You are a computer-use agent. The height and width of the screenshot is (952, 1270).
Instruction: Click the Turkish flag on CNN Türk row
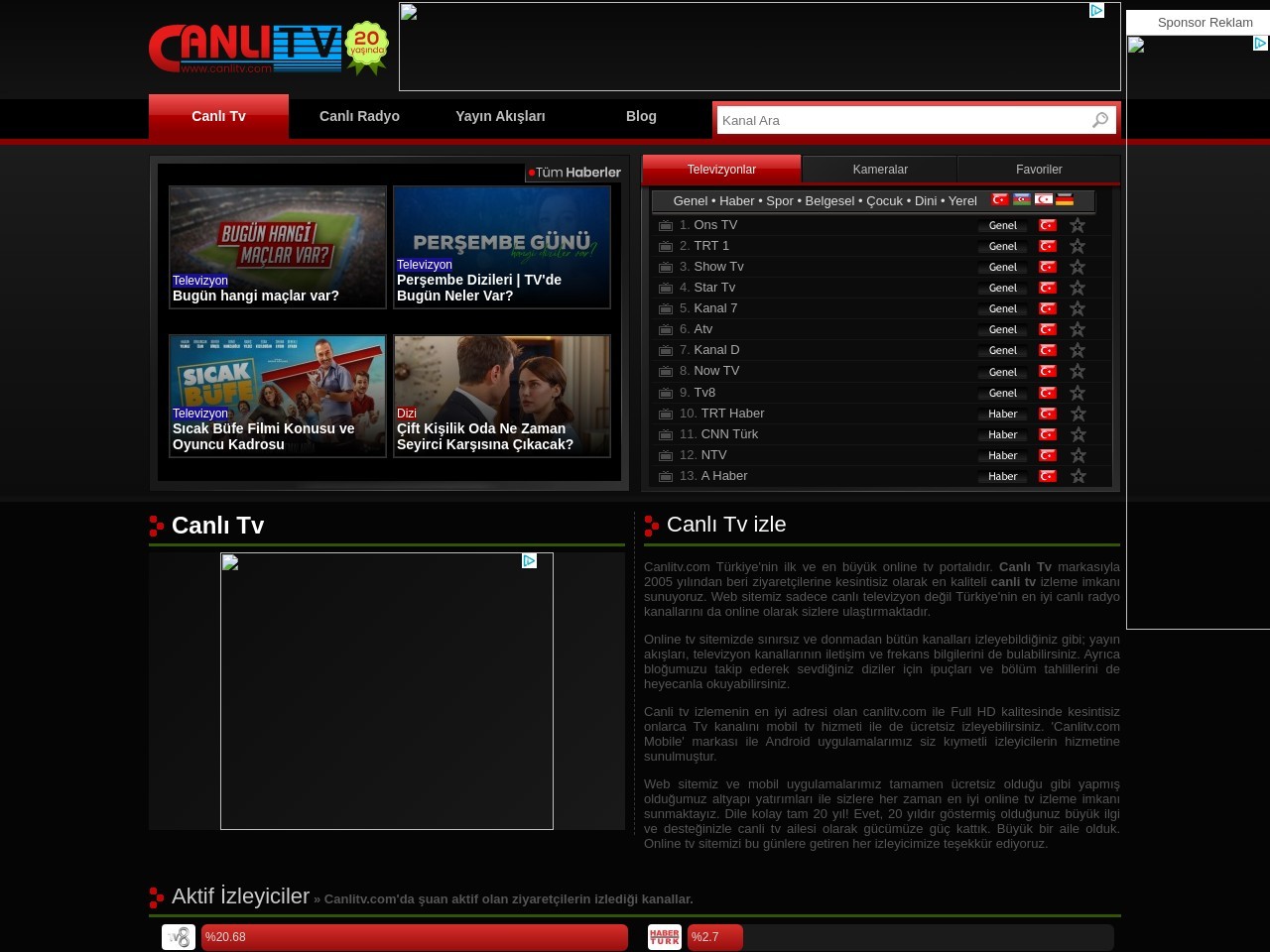click(1048, 434)
